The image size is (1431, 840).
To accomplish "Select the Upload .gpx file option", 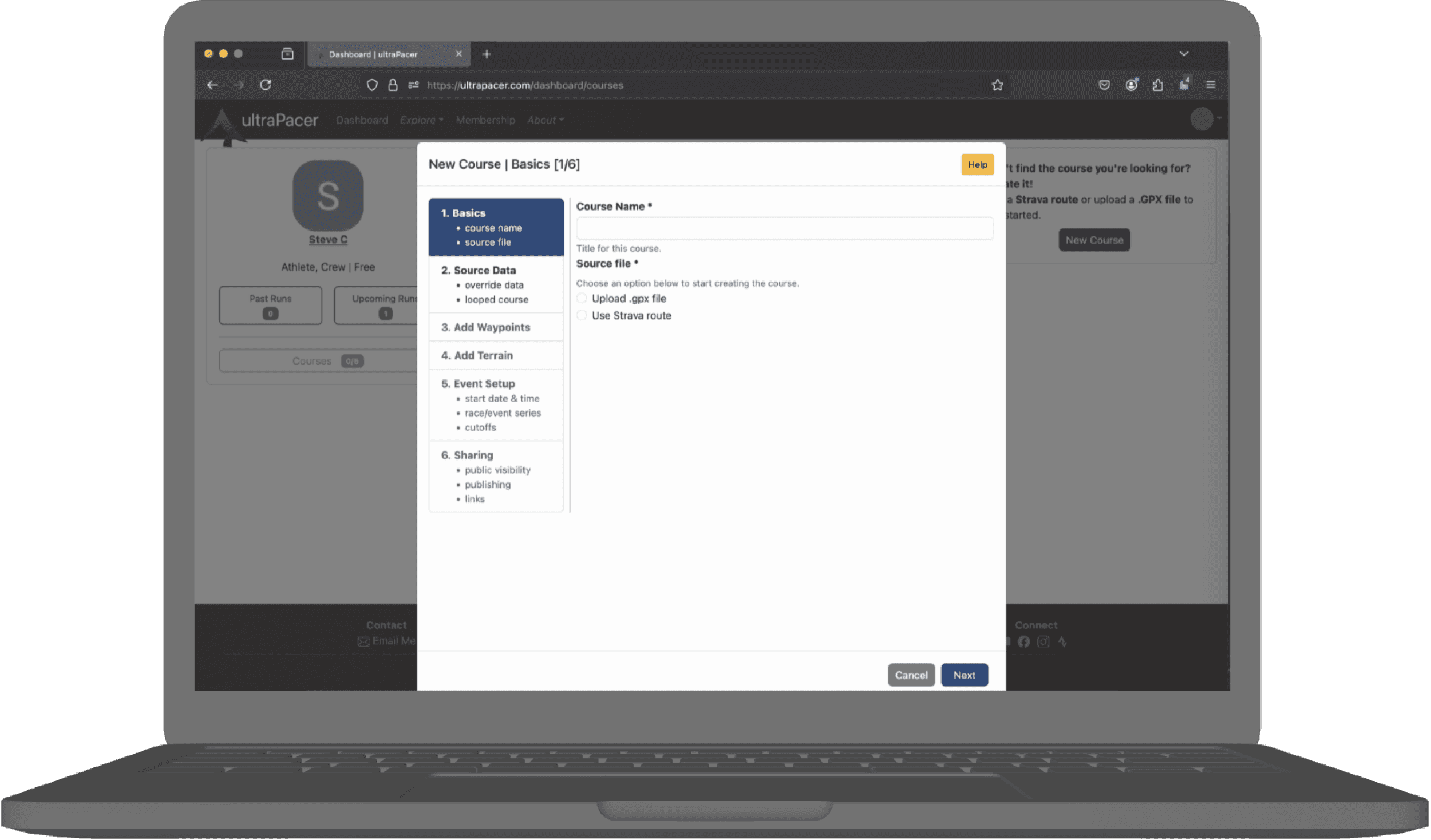I will pyautogui.click(x=582, y=298).
